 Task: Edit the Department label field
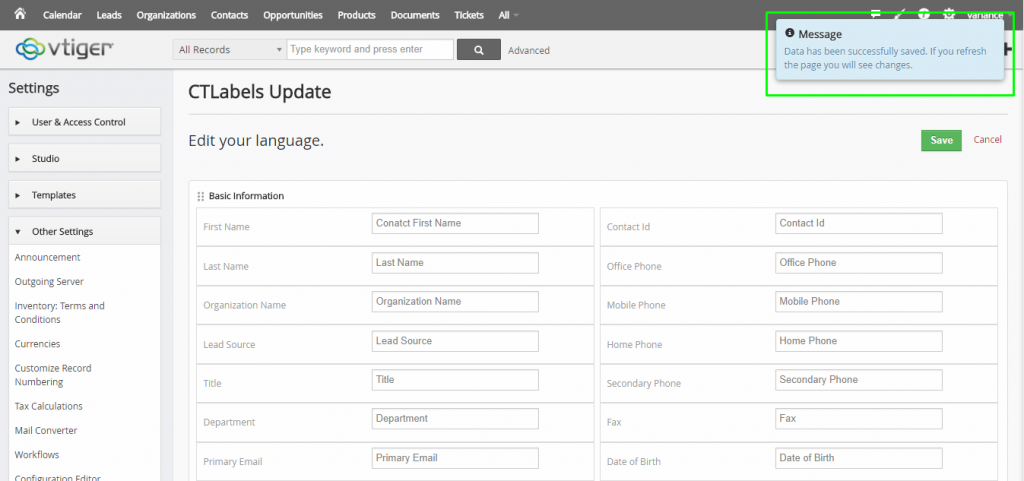(455, 419)
